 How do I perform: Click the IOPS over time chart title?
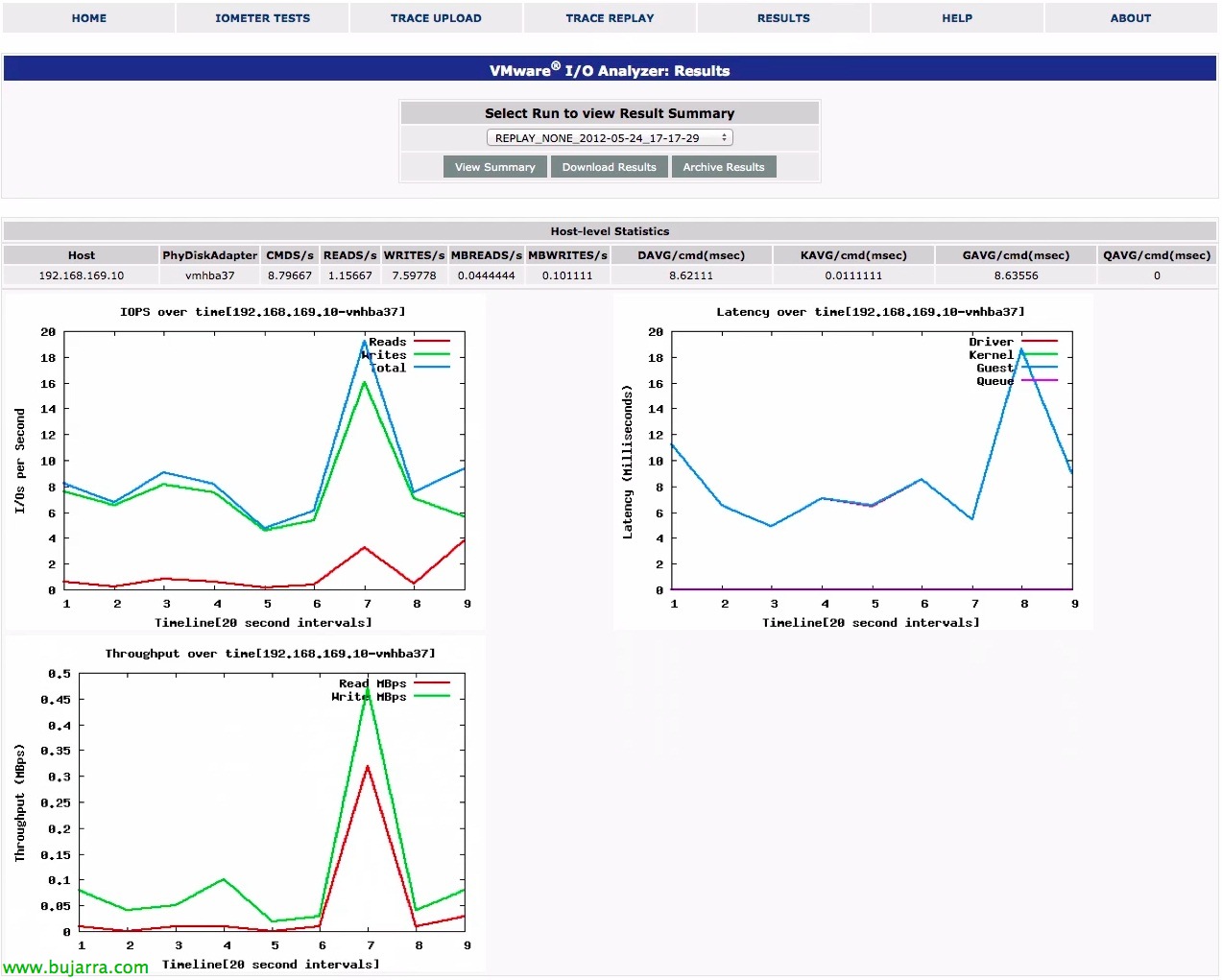(x=262, y=312)
